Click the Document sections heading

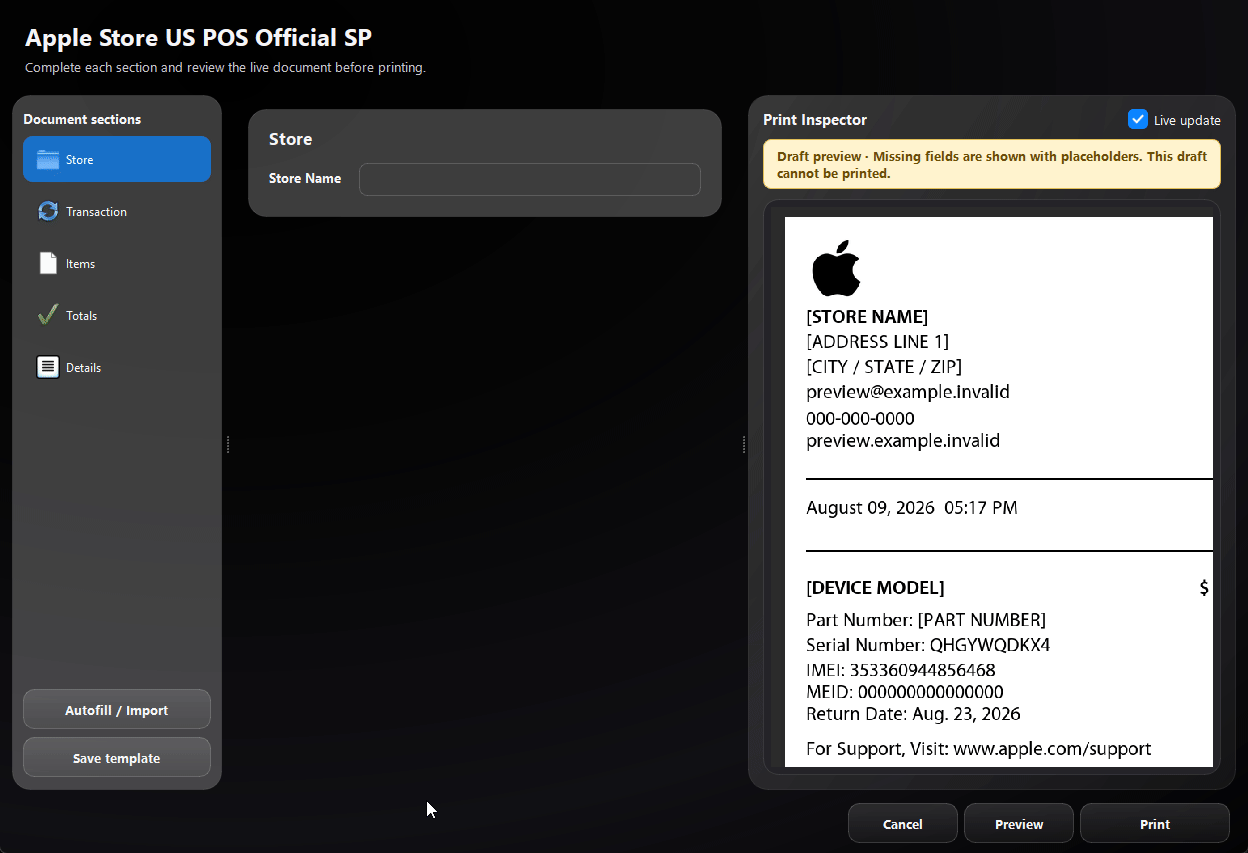coord(82,119)
